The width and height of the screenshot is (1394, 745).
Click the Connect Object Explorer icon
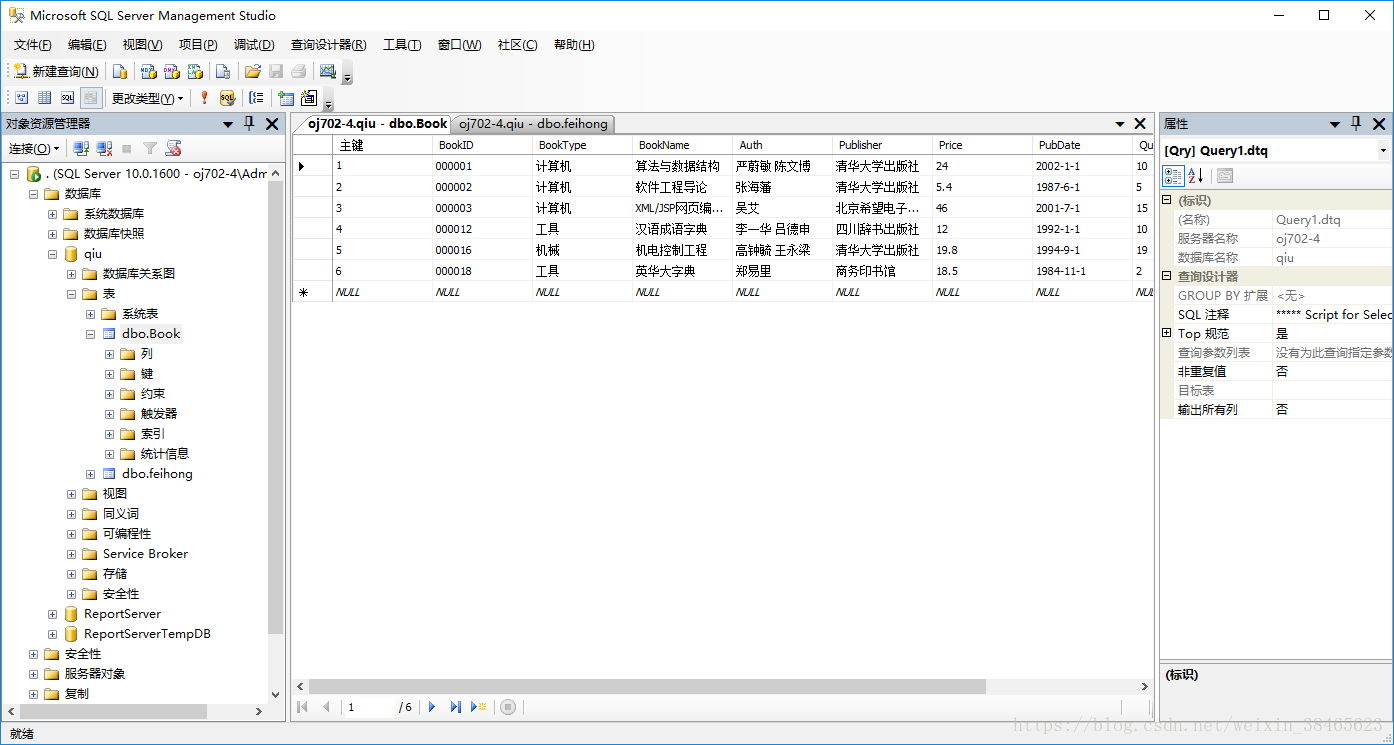tap(82, 148)
